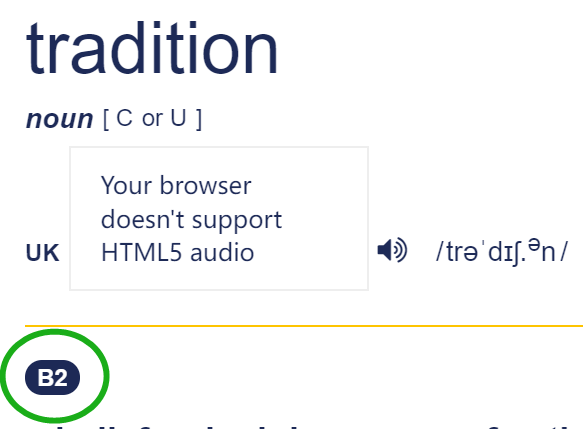
Task: Click the word "or" in grammar code
Action: click(152, 120)
